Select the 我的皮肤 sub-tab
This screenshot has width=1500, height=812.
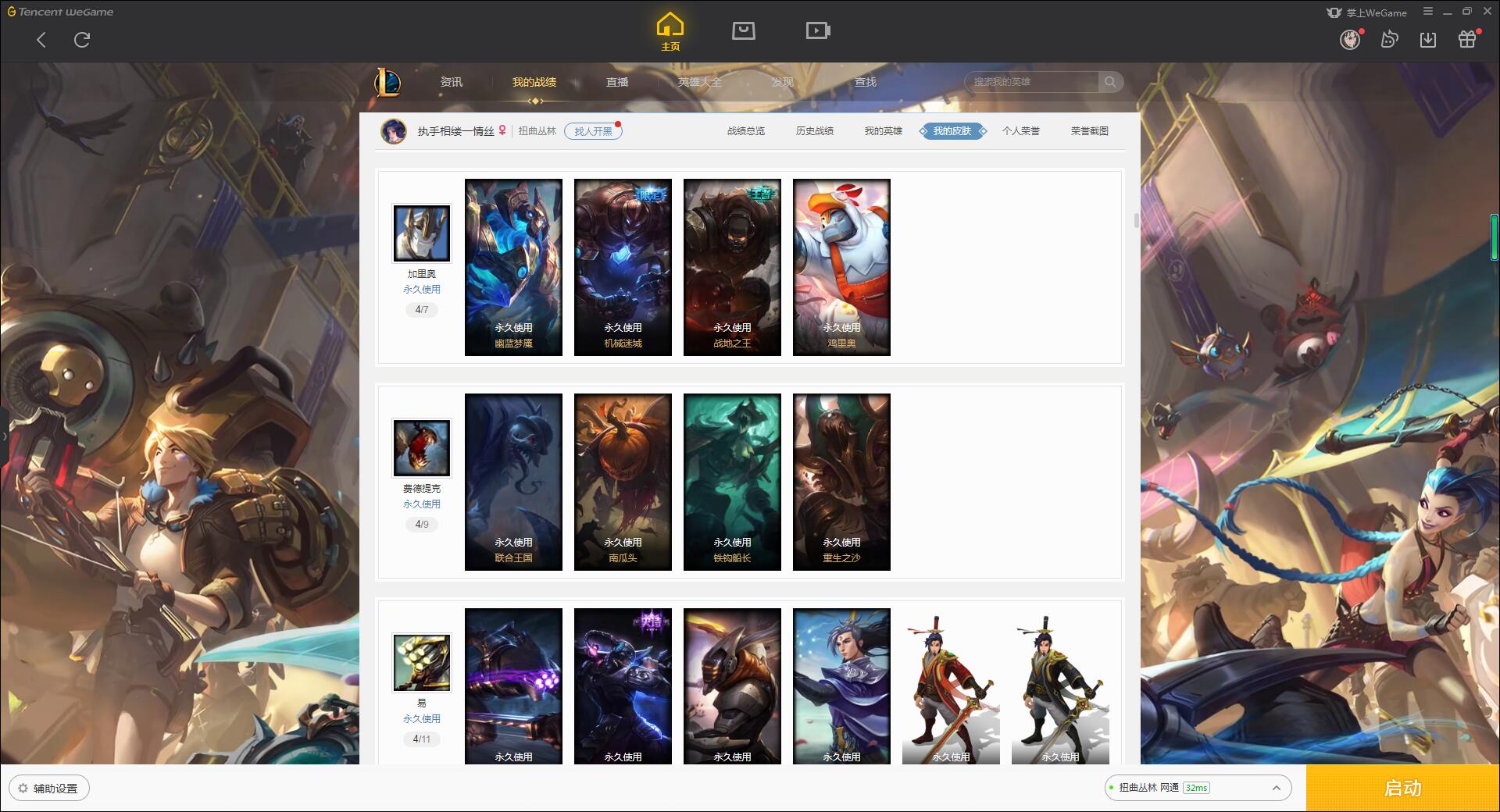pos(952,131)
